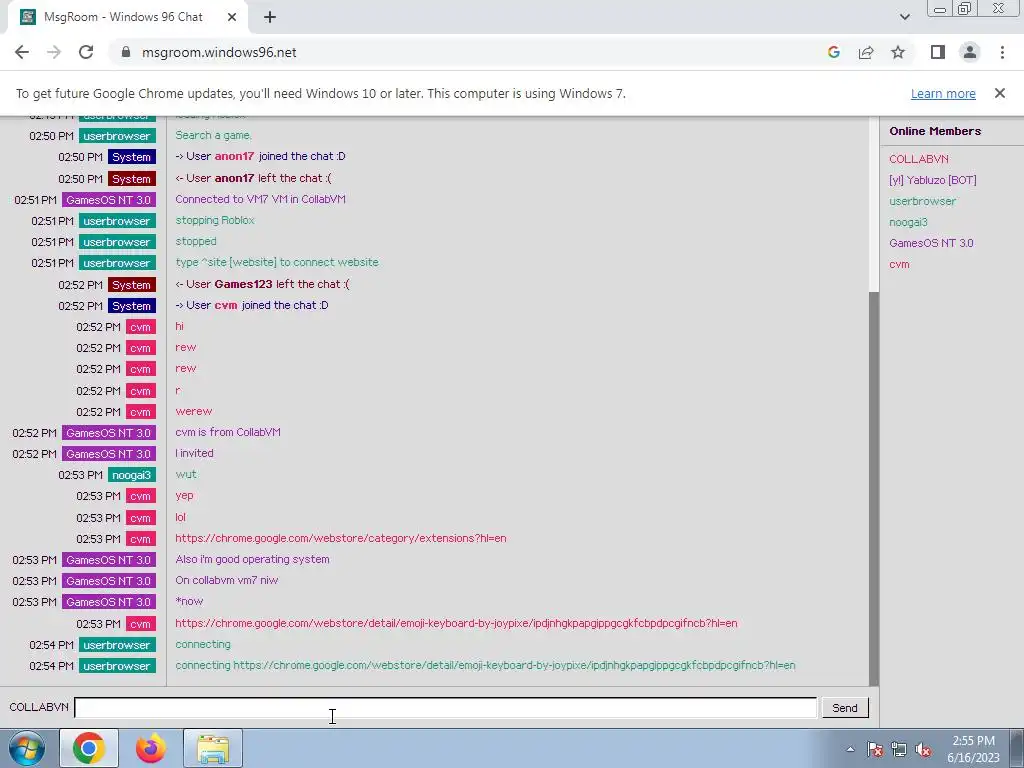1024x768 pixels.
Task: Open Chrome web store extensions link
Action: coord(340,538)
